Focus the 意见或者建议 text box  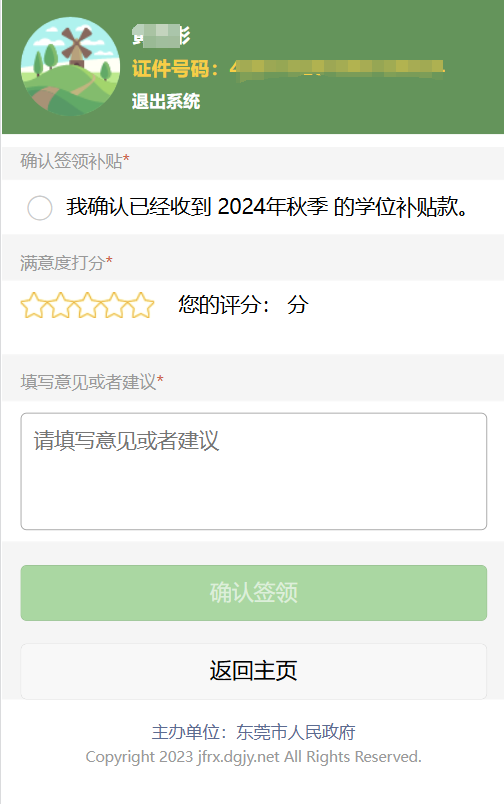pos(254,471)
